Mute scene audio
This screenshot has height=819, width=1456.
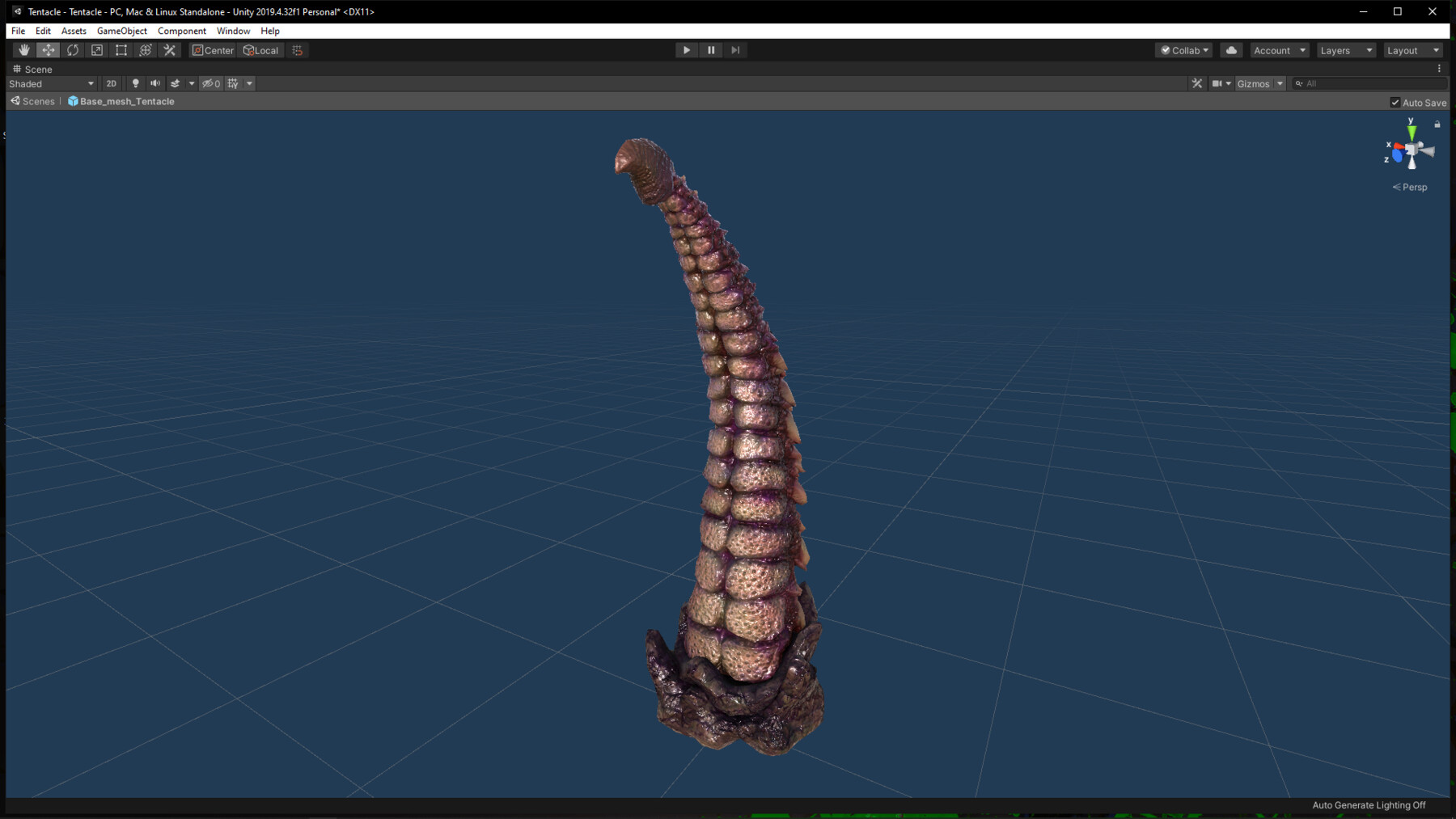pos(155,83)
